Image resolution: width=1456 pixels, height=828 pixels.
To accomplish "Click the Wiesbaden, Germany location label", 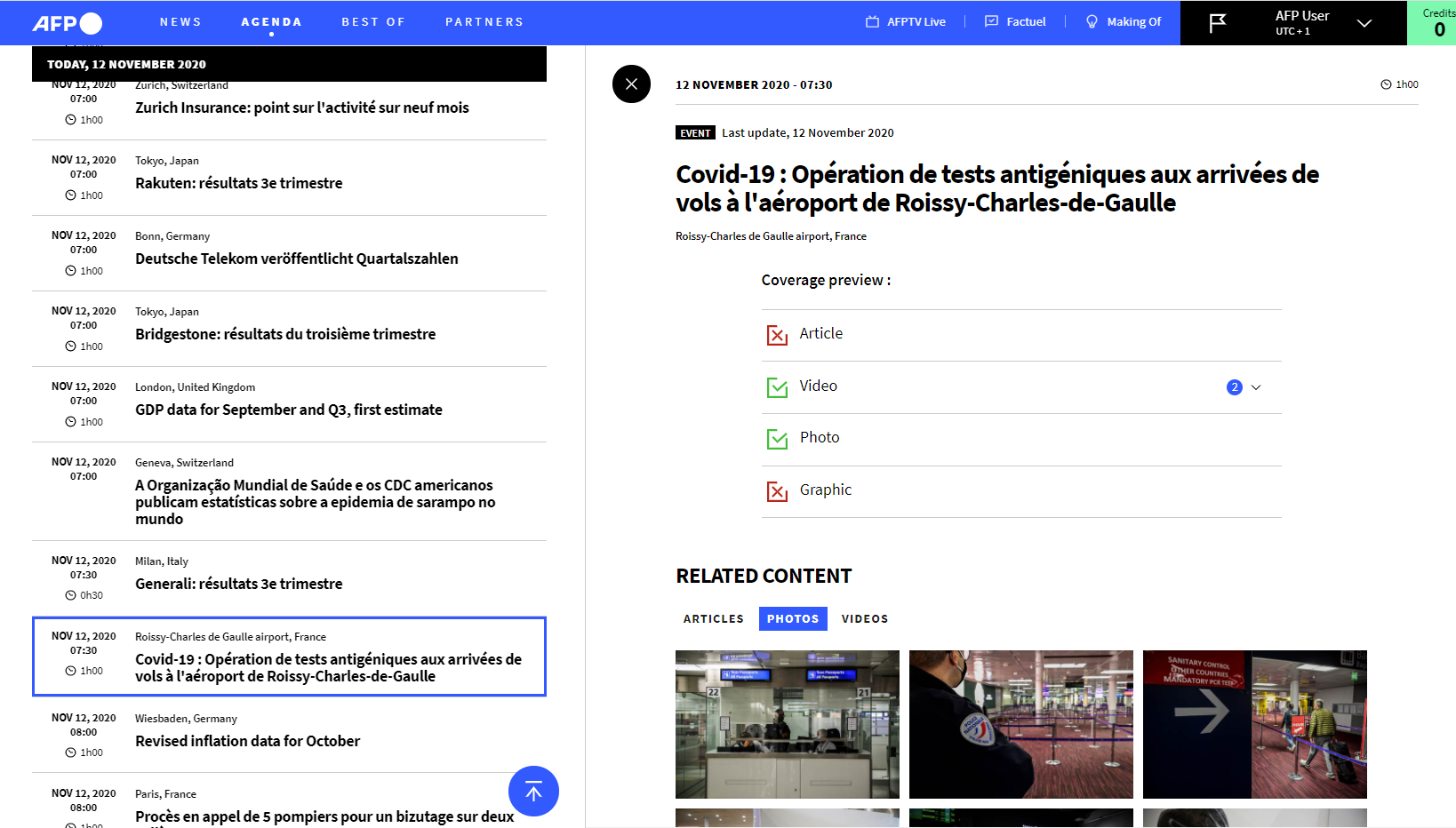I will 186,719.
